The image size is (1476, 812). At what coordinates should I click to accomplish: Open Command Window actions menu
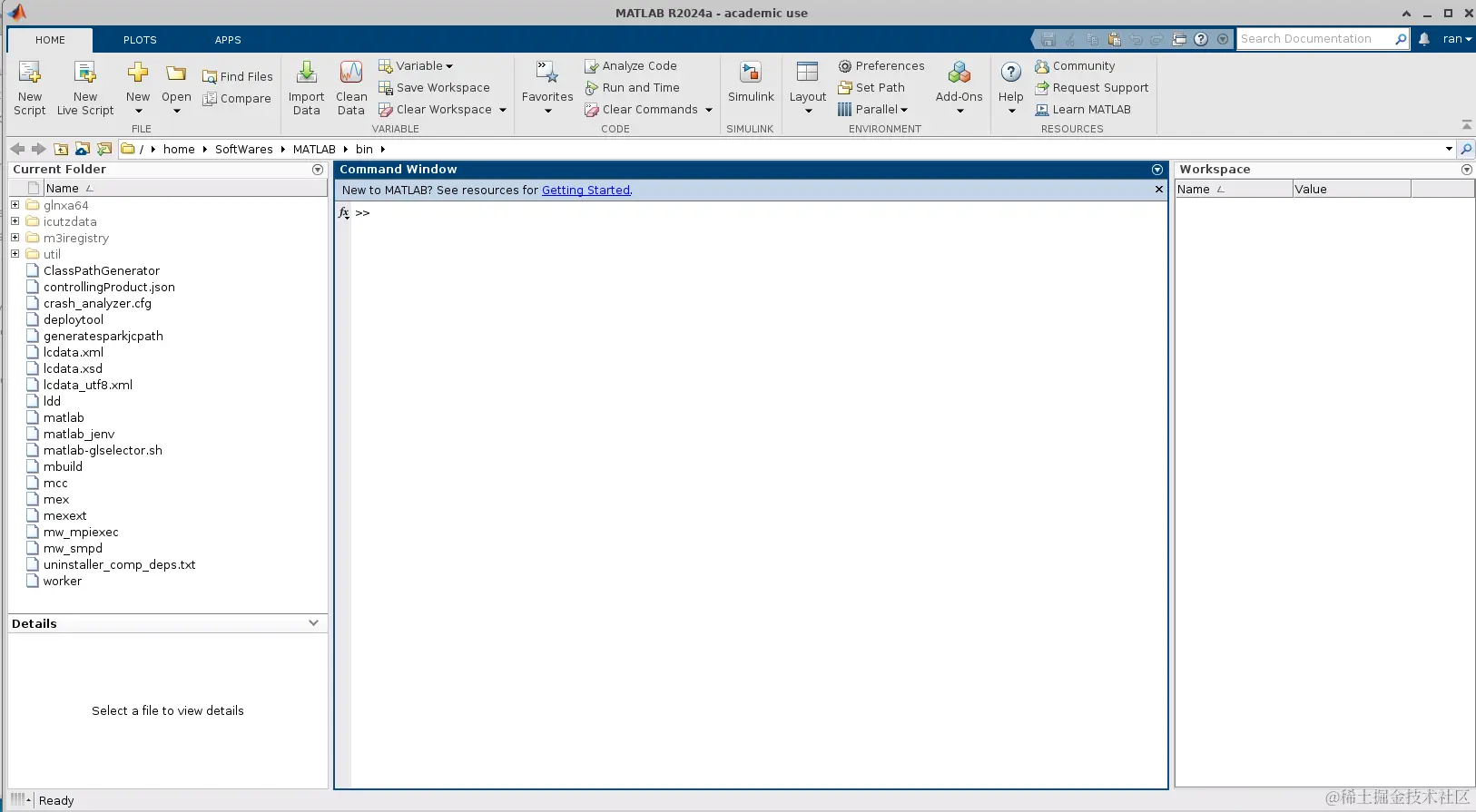pos(1157,170)
